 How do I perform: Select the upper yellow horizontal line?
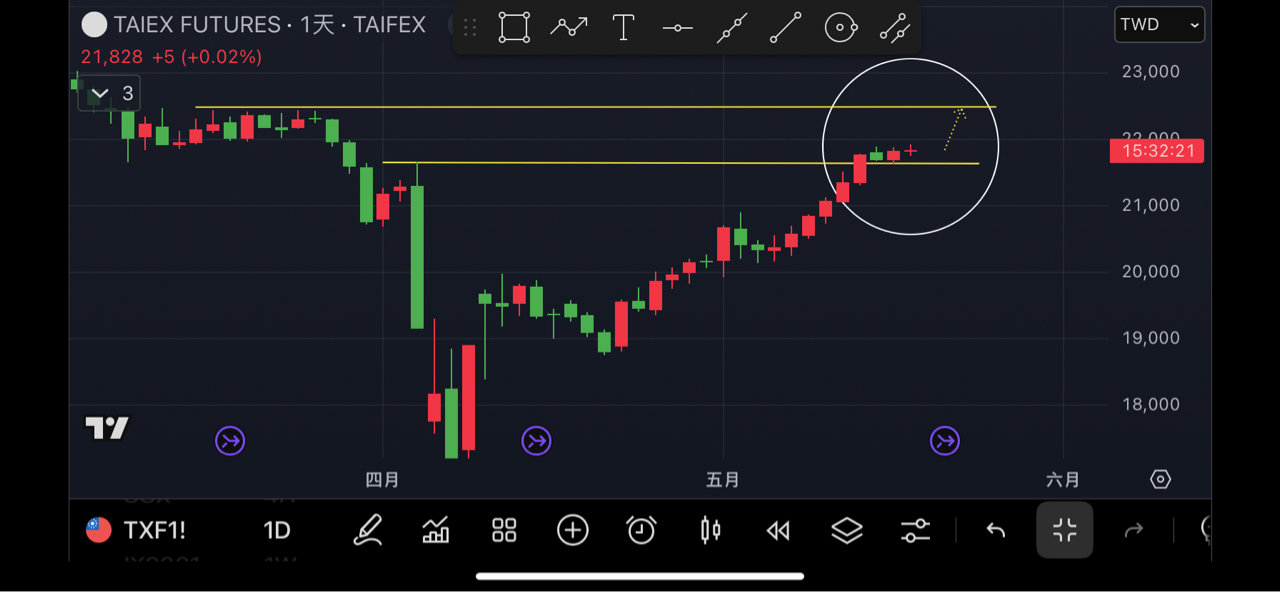(x=595, y=106)
